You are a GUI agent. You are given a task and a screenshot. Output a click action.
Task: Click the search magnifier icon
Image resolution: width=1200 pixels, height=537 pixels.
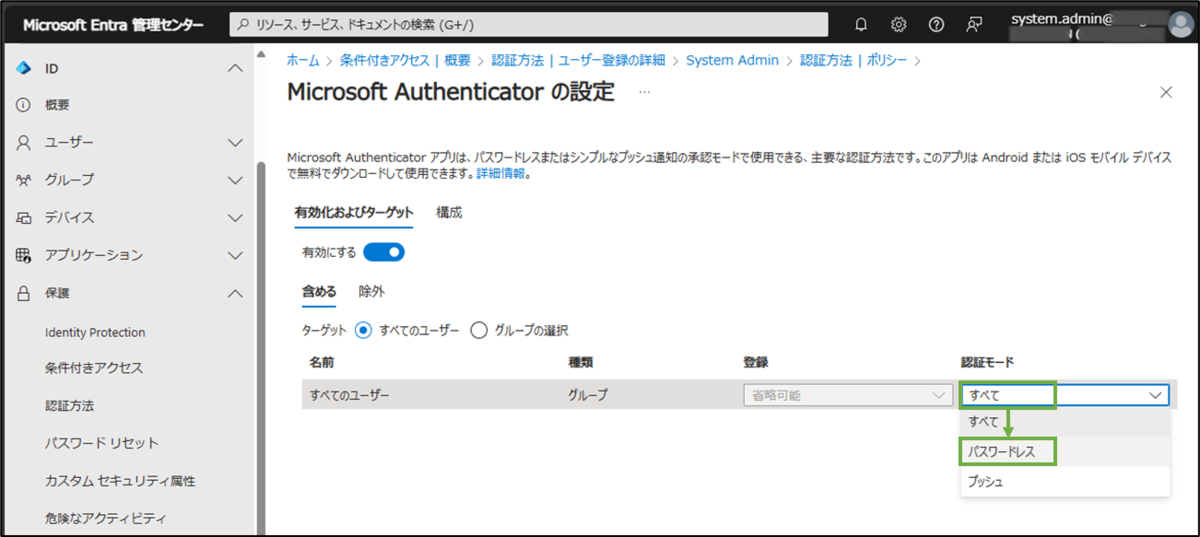click(x=243, y=24)
